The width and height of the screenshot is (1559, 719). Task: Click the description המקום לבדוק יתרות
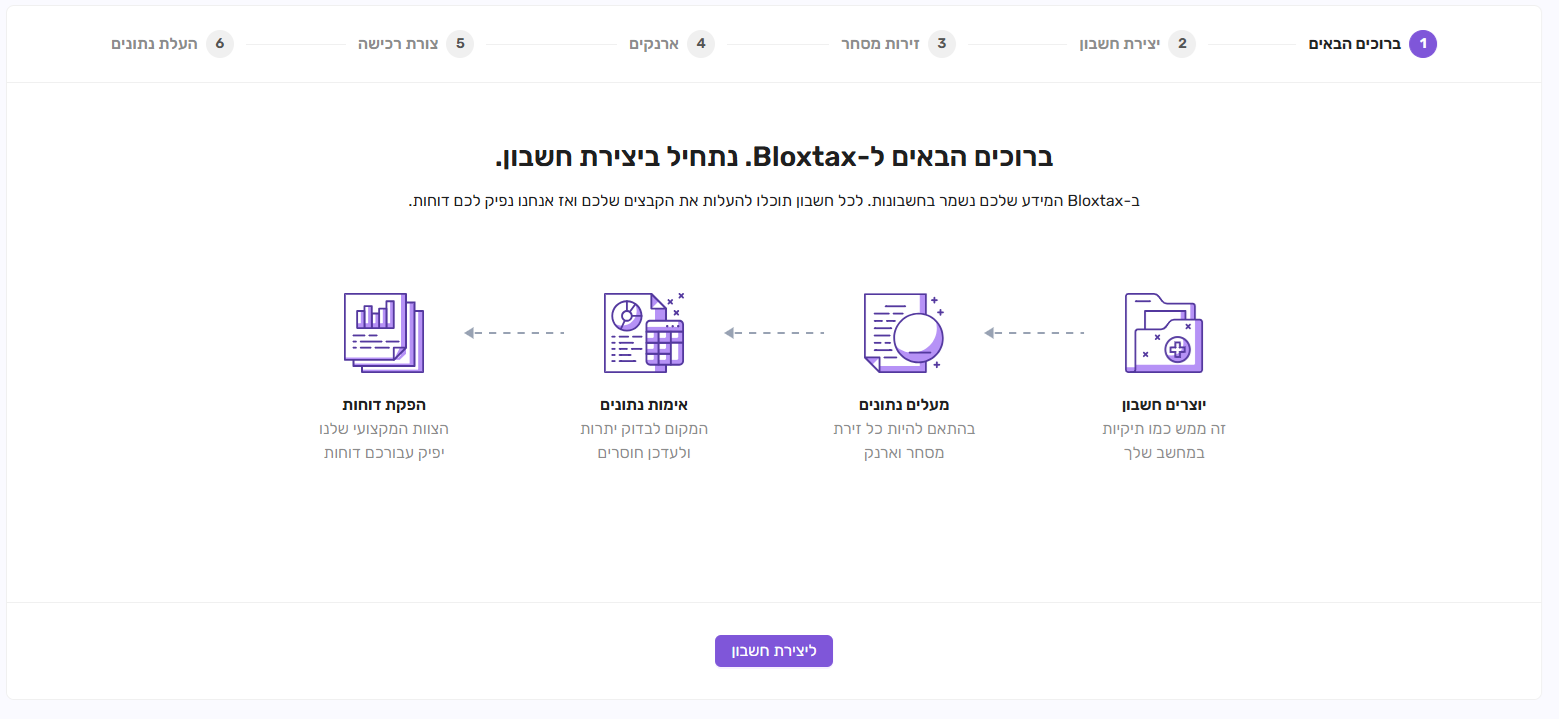coord(644,441)
